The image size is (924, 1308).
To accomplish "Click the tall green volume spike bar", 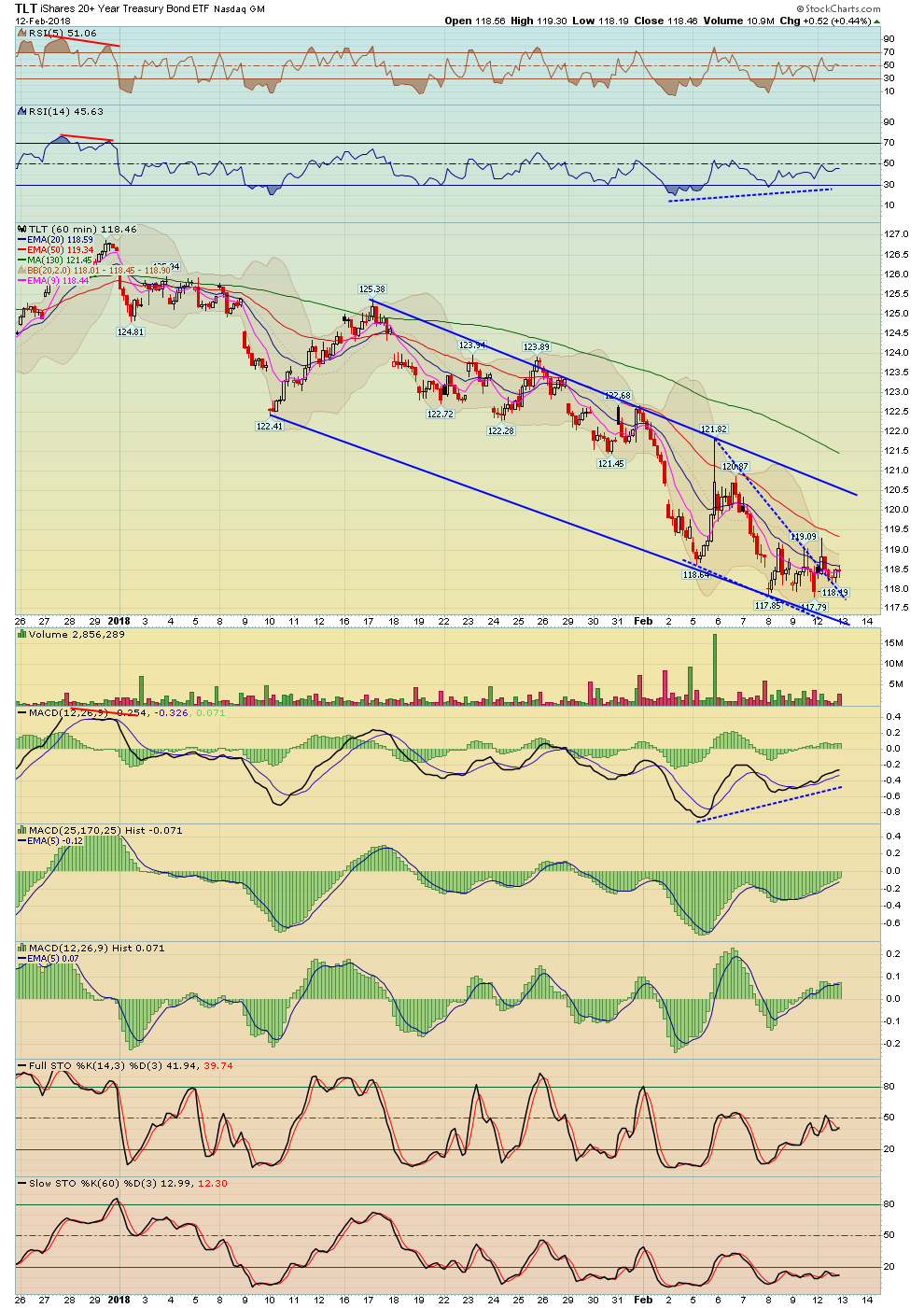I will (715, 668).
